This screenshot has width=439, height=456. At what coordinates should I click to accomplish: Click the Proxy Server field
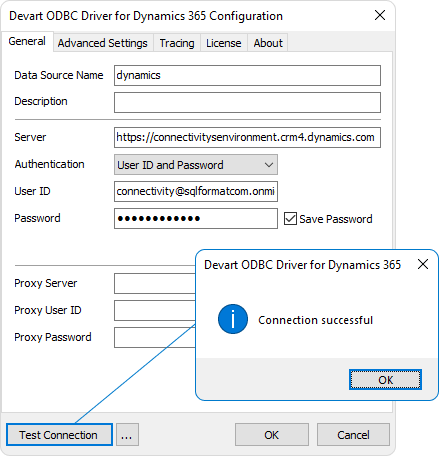(x=155, y=284)
